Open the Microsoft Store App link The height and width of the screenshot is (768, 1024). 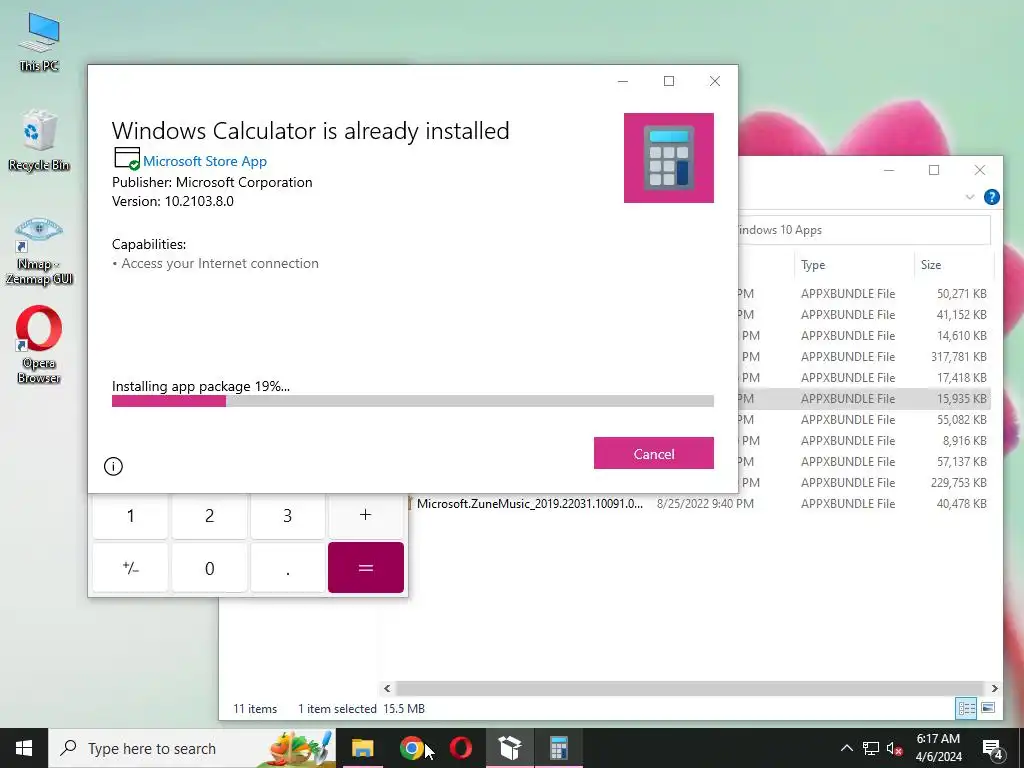pos(204,161)
